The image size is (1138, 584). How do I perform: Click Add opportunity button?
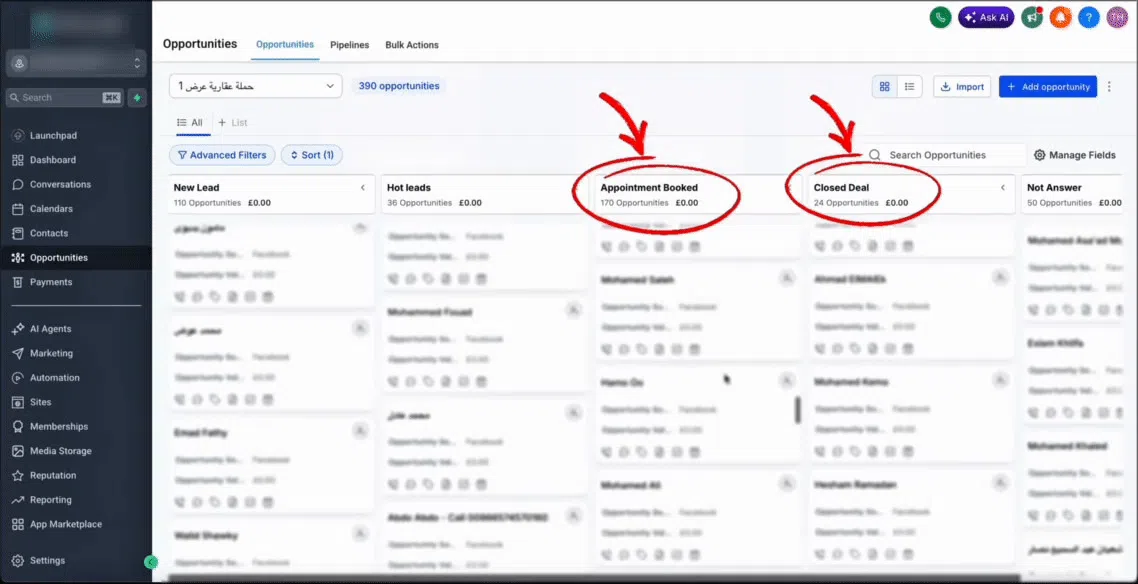click(1048, 86)
